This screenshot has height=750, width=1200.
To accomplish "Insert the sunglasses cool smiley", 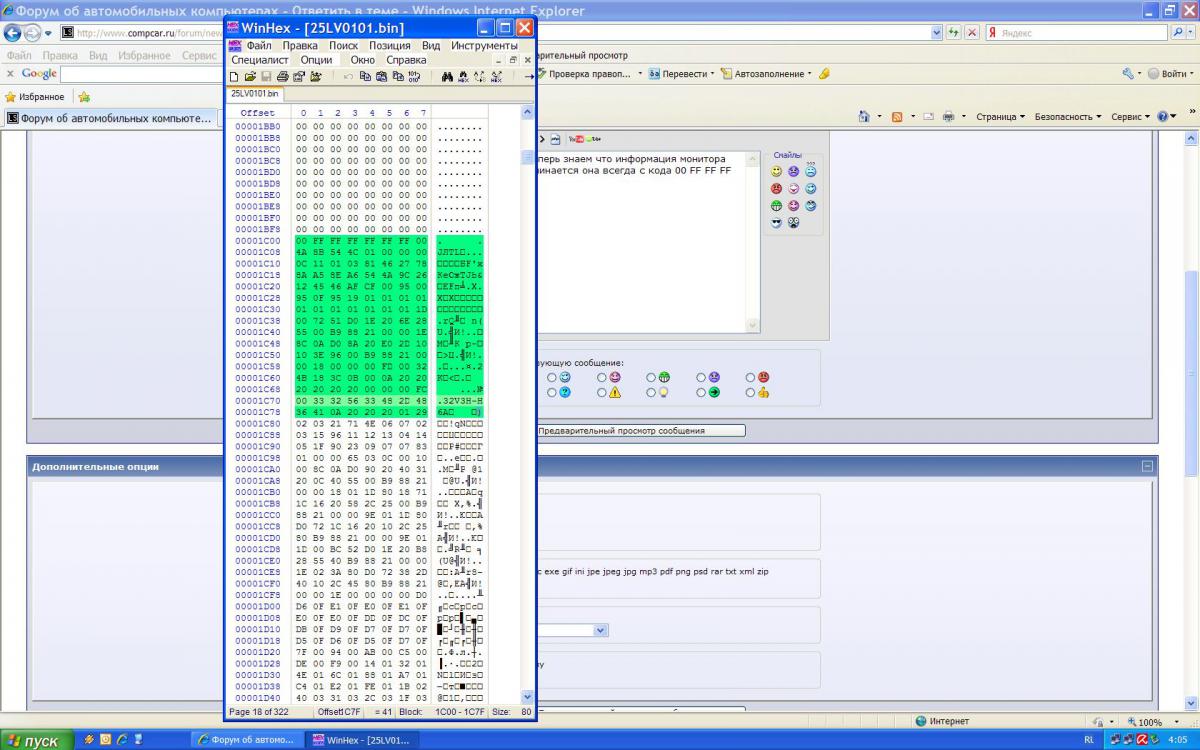I will tap(776, 223).
